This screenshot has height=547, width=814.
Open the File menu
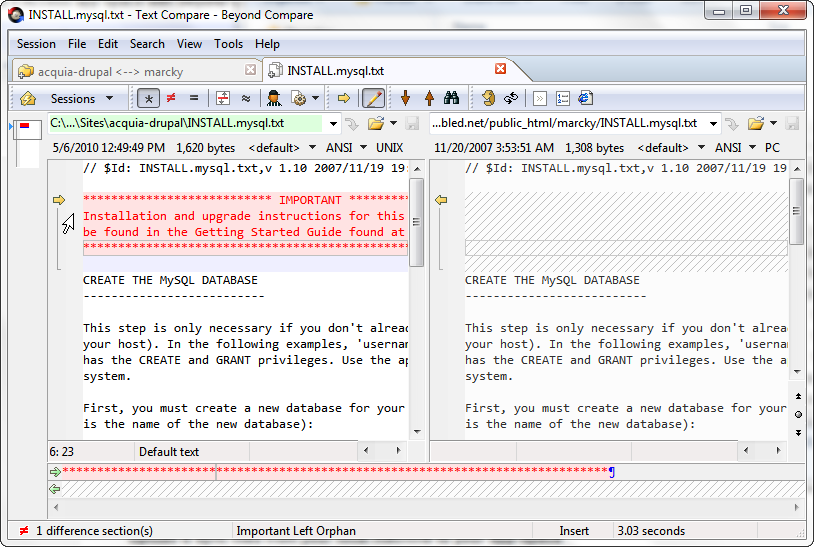coord(77,44)
